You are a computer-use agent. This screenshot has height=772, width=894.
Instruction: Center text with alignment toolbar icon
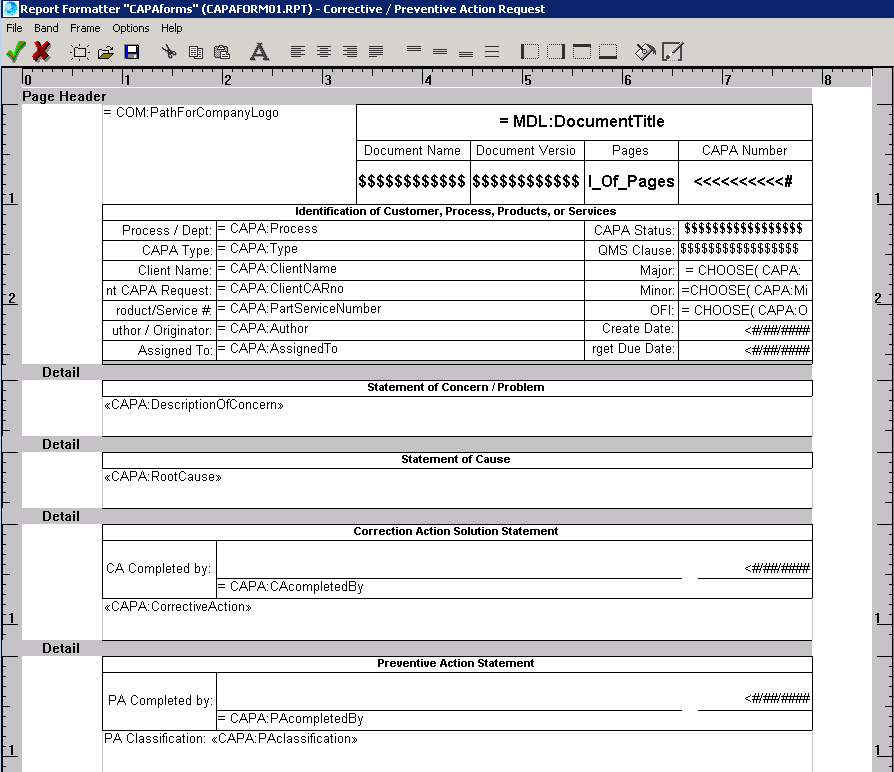coord(324,51)
